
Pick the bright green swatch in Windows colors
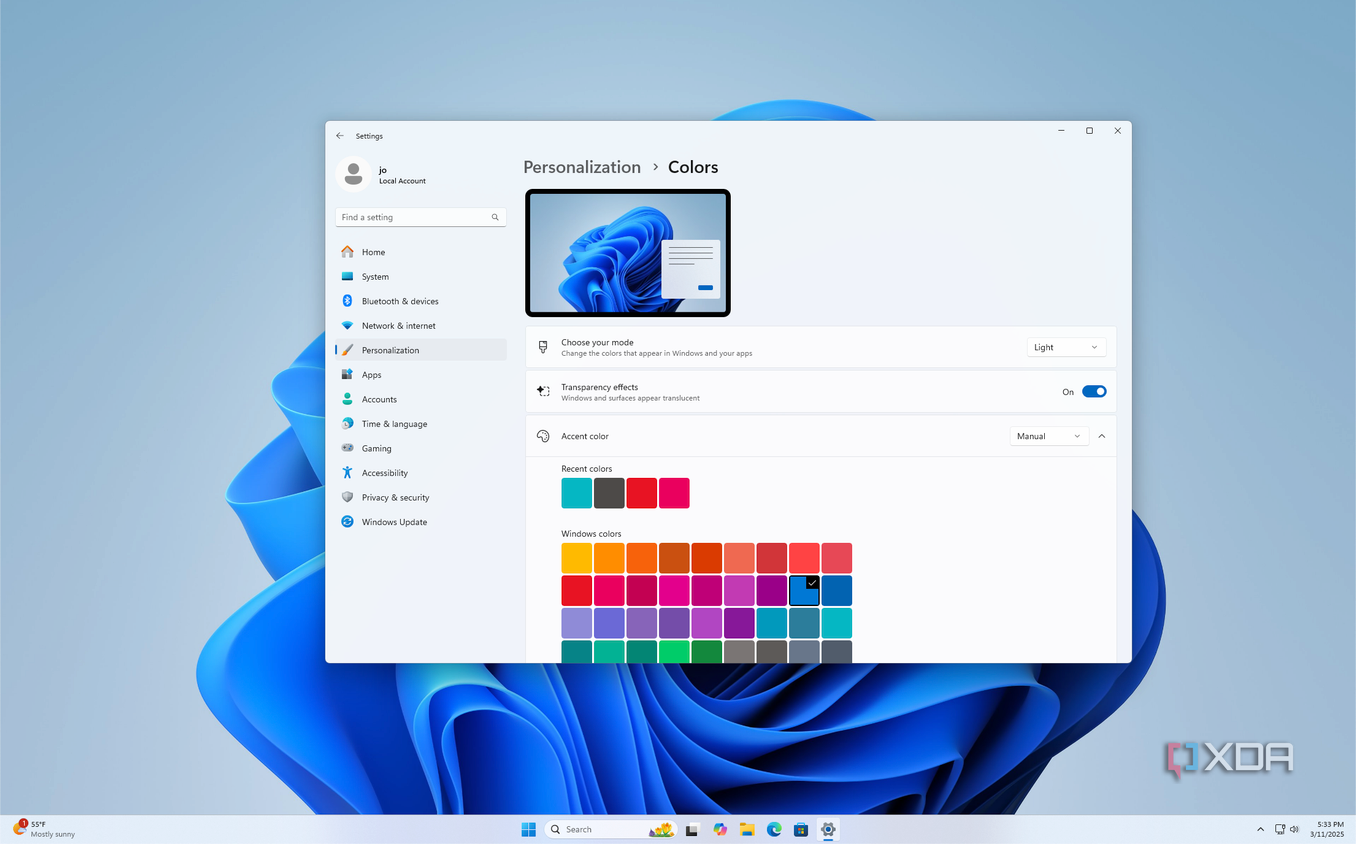click(674, 652)
